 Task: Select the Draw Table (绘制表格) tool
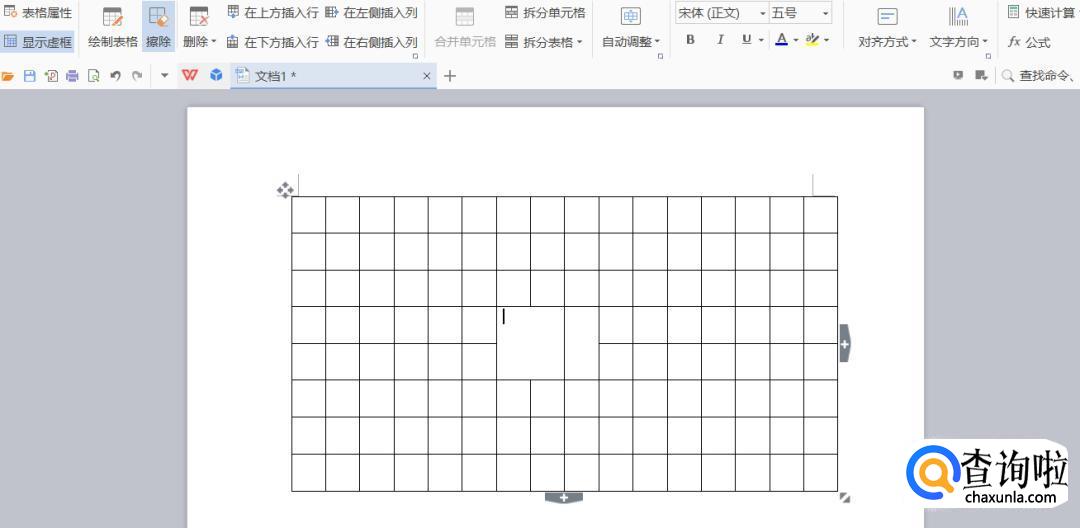tap(112, 27)
